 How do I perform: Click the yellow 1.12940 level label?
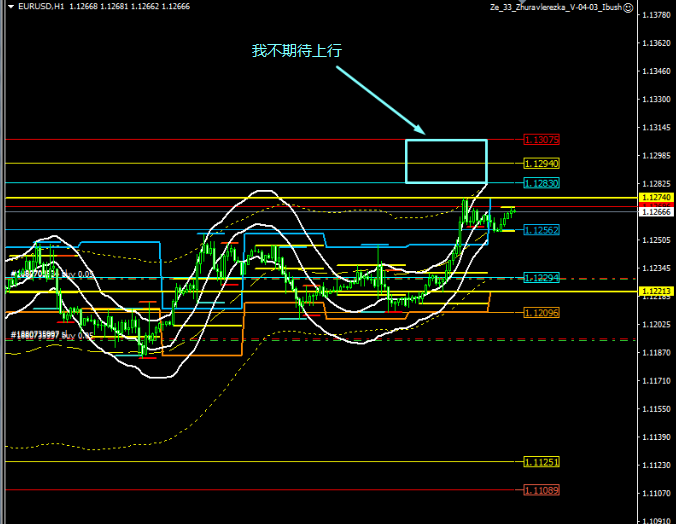pos(541,163)
